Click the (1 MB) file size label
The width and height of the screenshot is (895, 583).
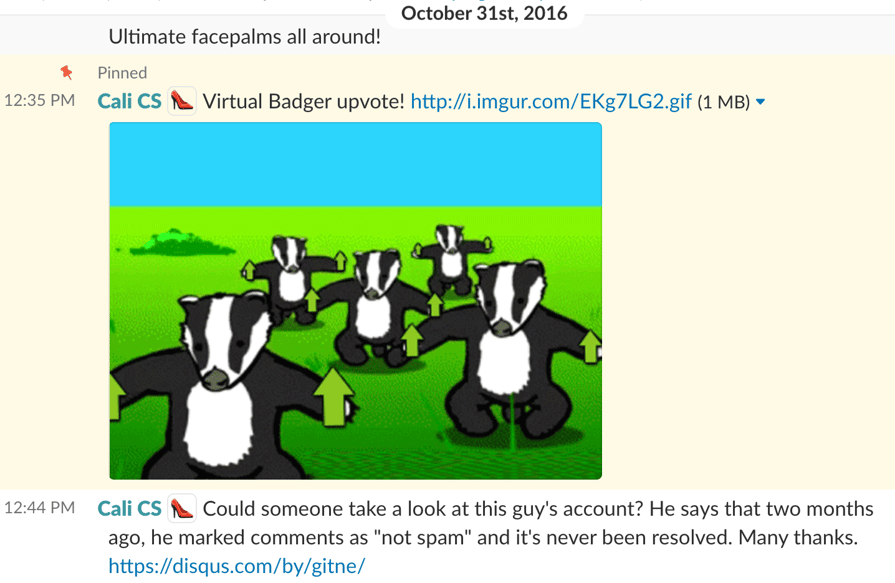click(x=723, y=102)
